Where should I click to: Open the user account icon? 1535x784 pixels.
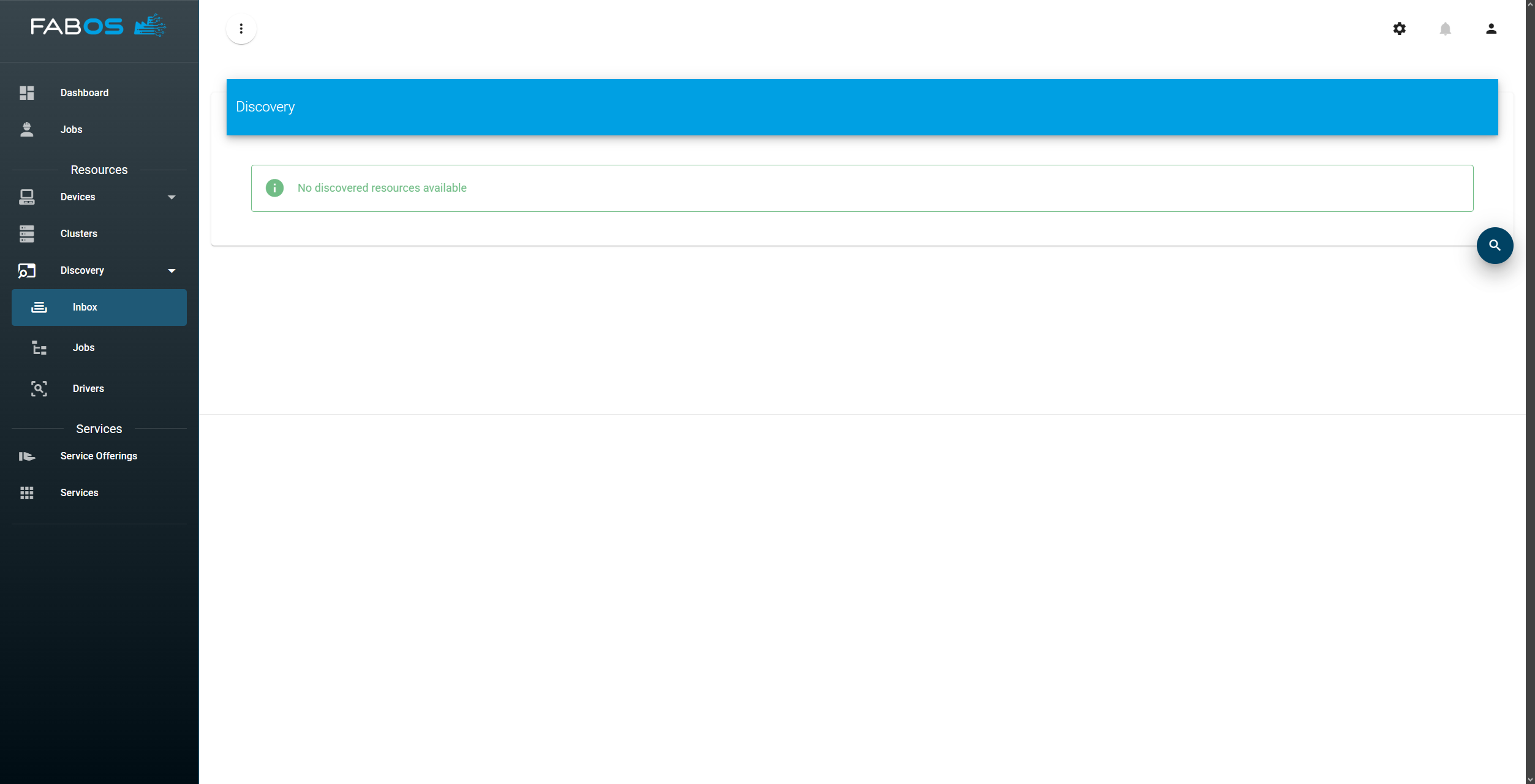[x=1491, y=29]
